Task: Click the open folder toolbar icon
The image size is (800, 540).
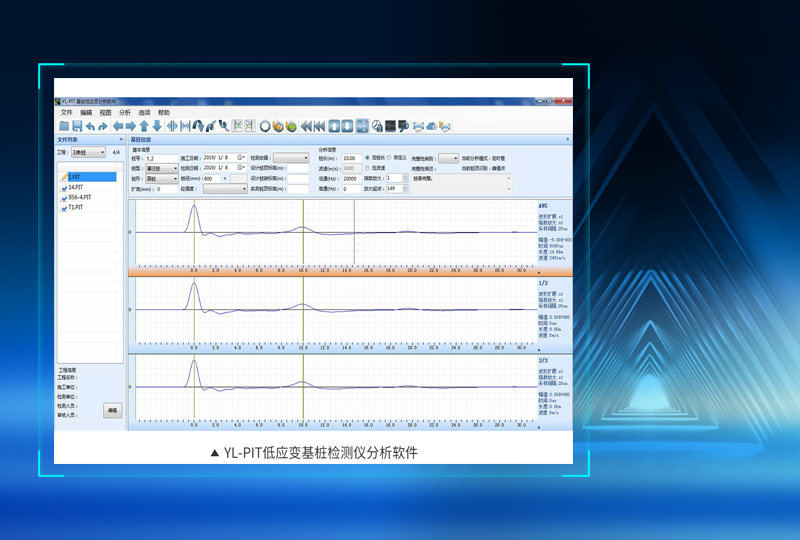Action: coord(64,126)
